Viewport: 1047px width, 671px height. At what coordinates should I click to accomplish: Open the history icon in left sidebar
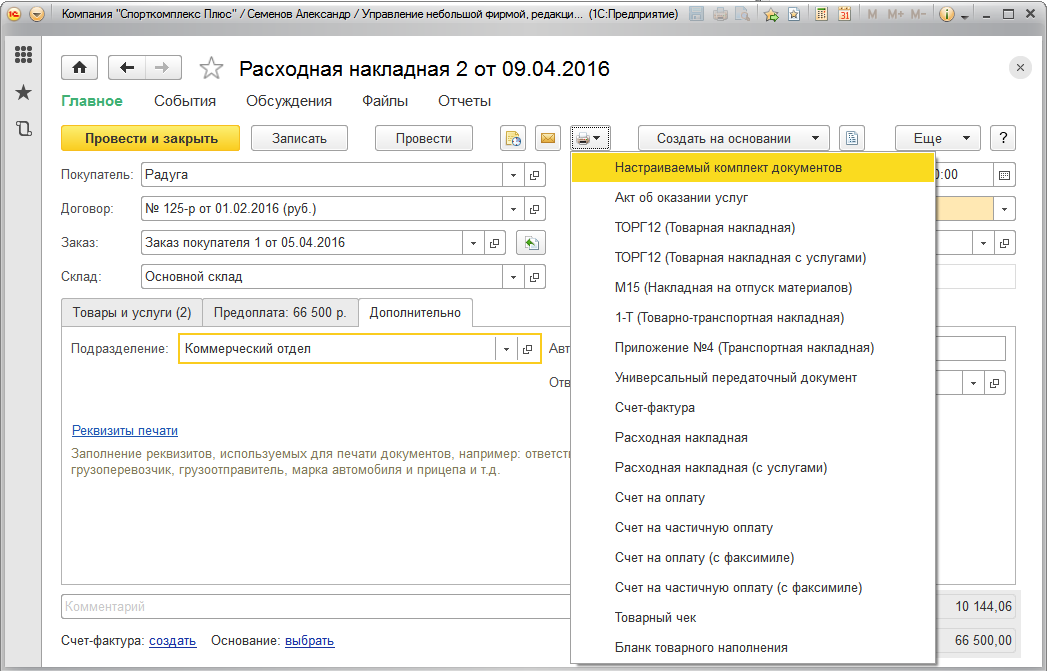click(23, 128)
